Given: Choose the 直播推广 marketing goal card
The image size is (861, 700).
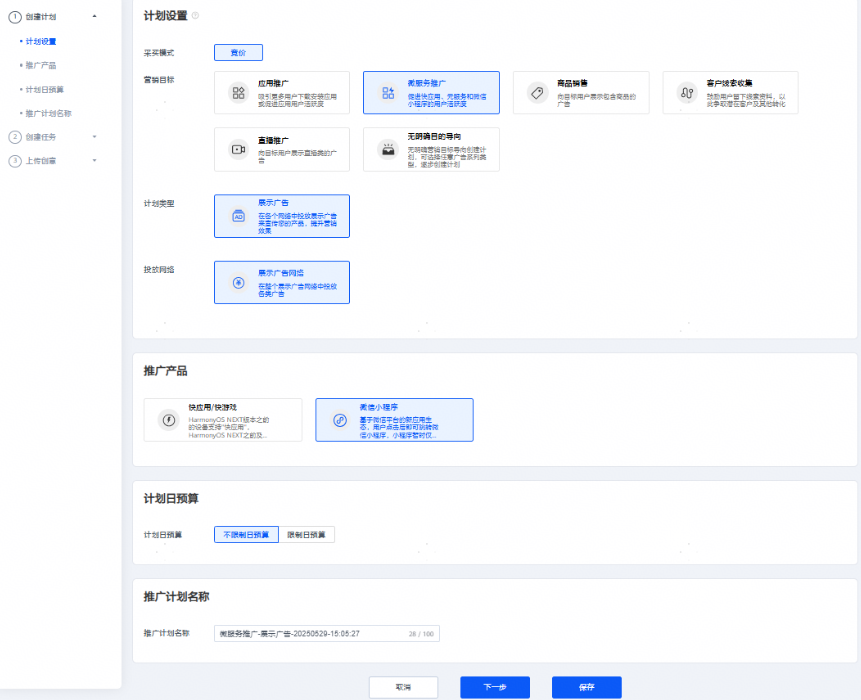Looking at the screenshot, I should (282, 149).
